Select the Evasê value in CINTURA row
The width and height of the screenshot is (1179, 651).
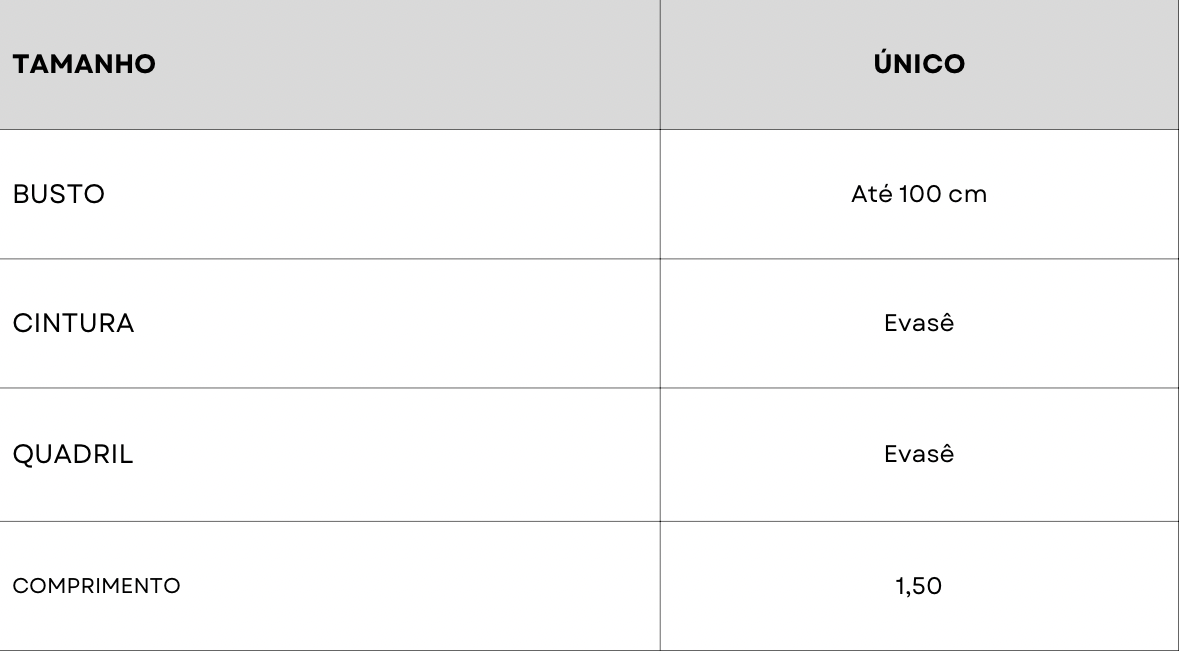point(919,325)
